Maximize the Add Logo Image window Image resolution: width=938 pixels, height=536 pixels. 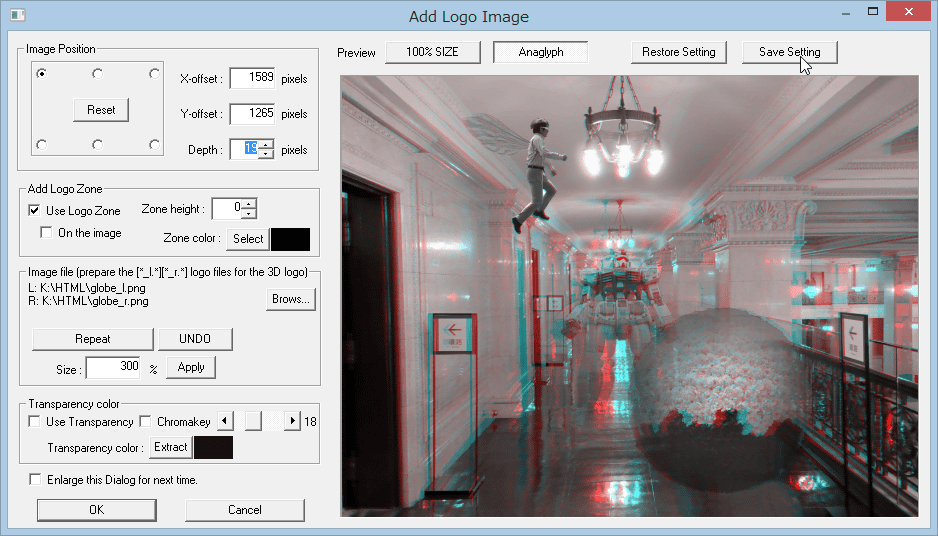click(x=873, y=11)
